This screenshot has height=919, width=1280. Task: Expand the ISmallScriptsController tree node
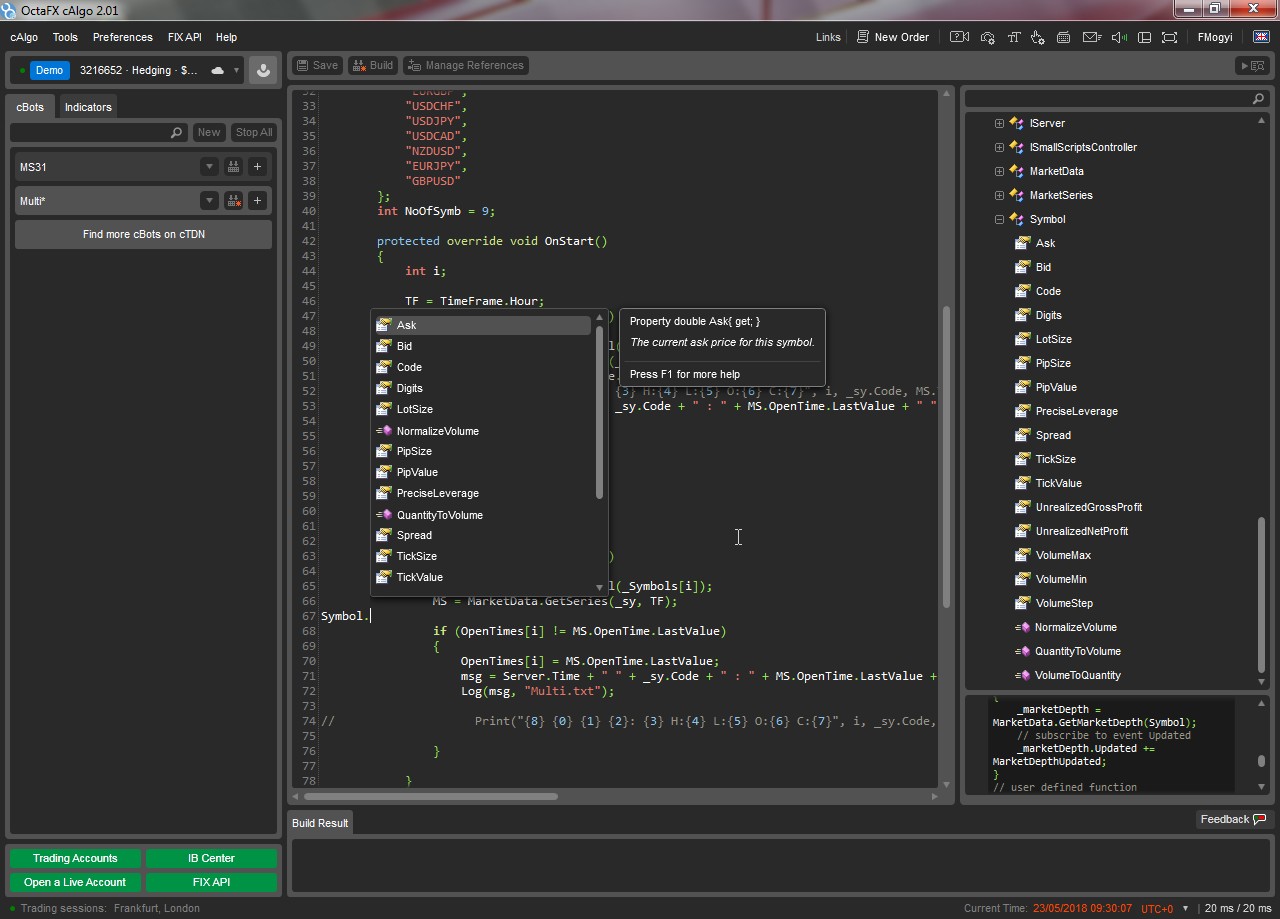pos(999,147)
